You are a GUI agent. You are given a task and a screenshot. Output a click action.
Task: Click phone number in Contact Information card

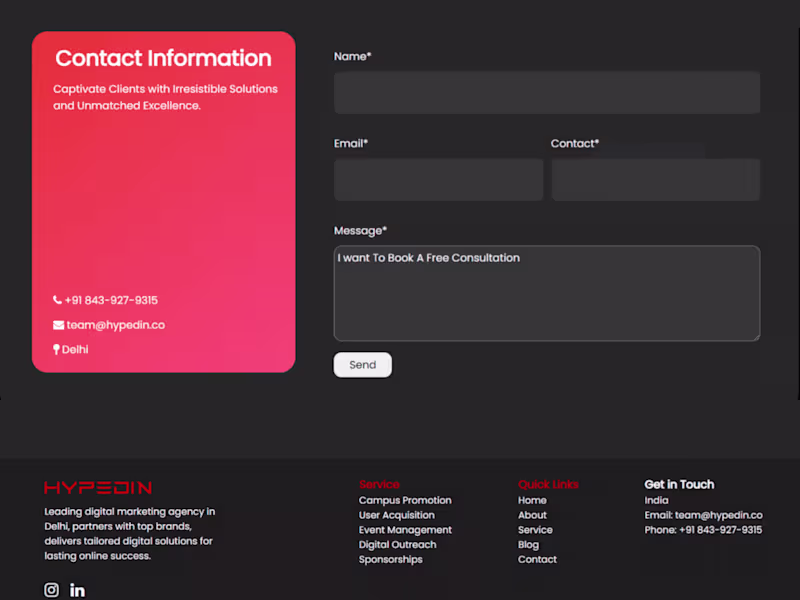click(x=111, y=300)
